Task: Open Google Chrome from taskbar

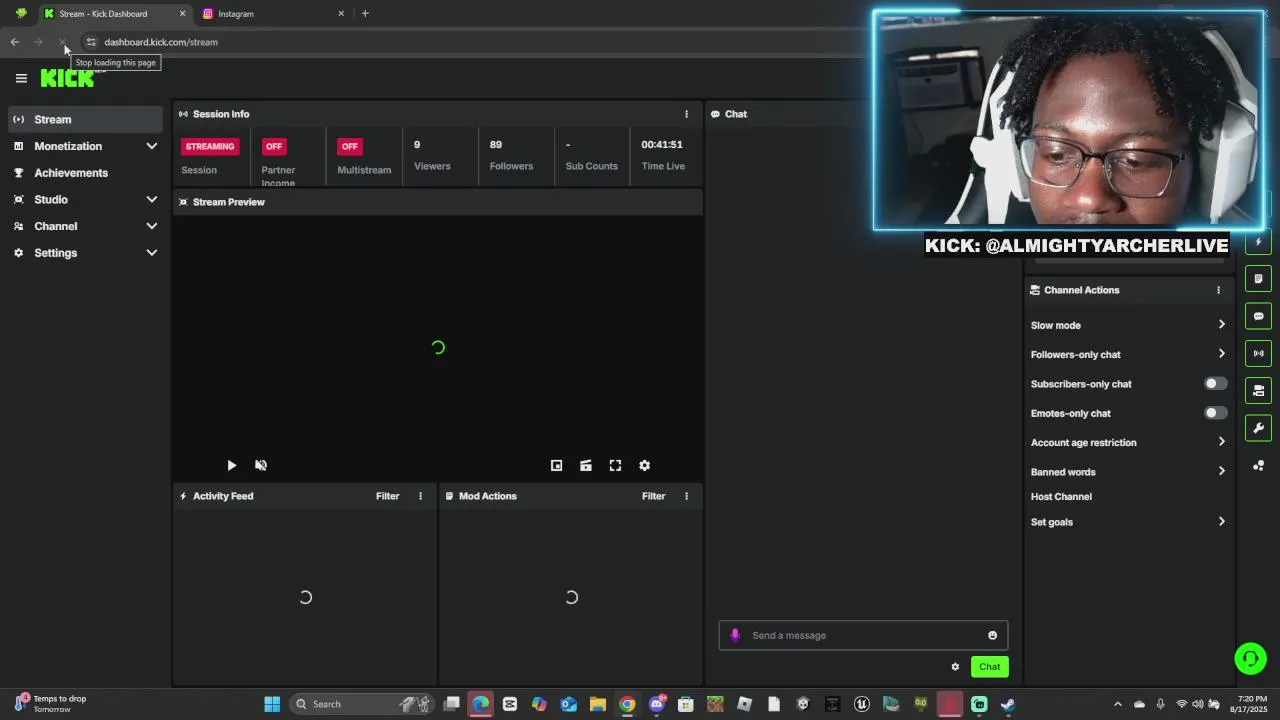Action: [x=627, y=704]
